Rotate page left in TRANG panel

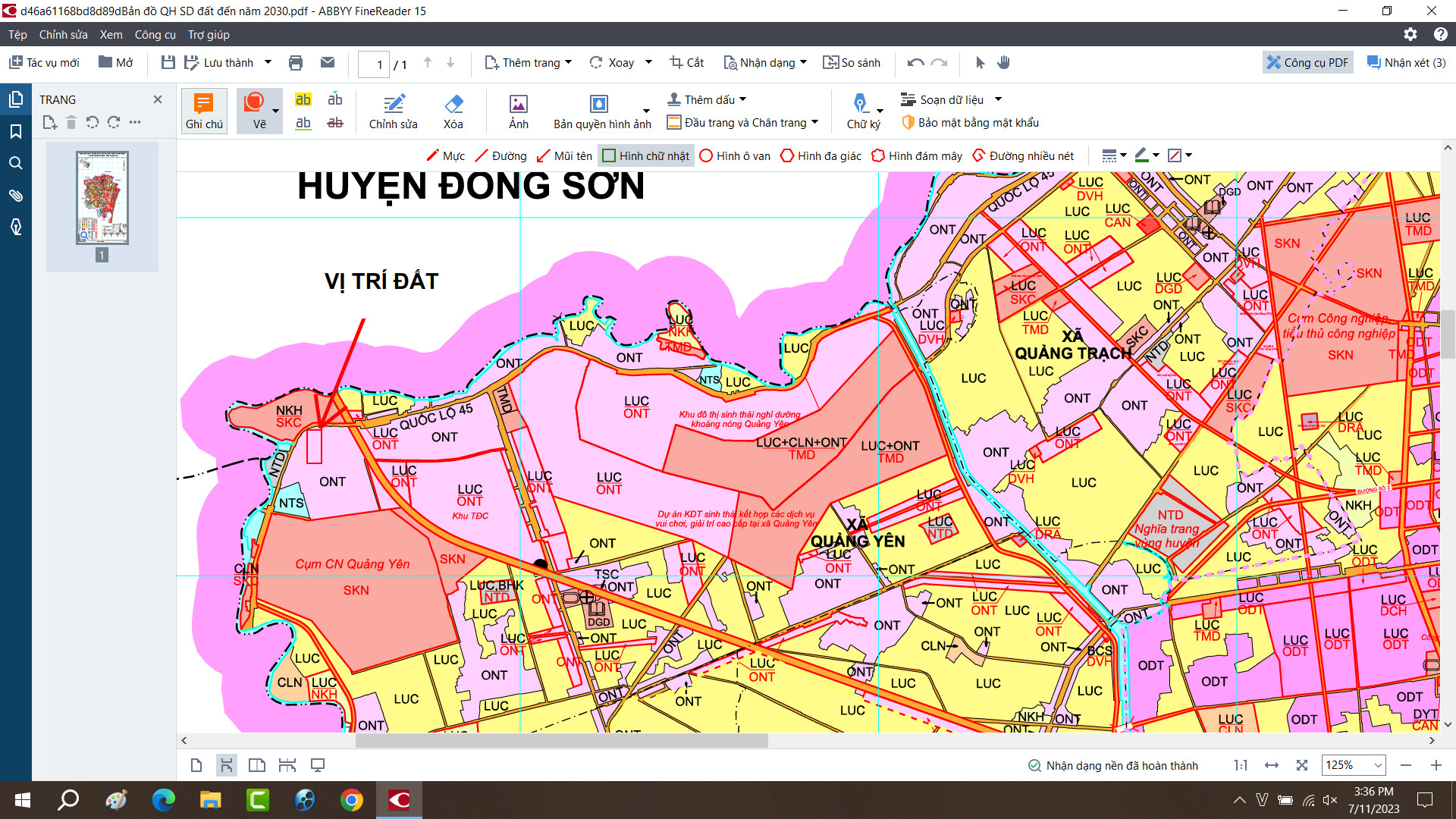[x=93, y=122]
